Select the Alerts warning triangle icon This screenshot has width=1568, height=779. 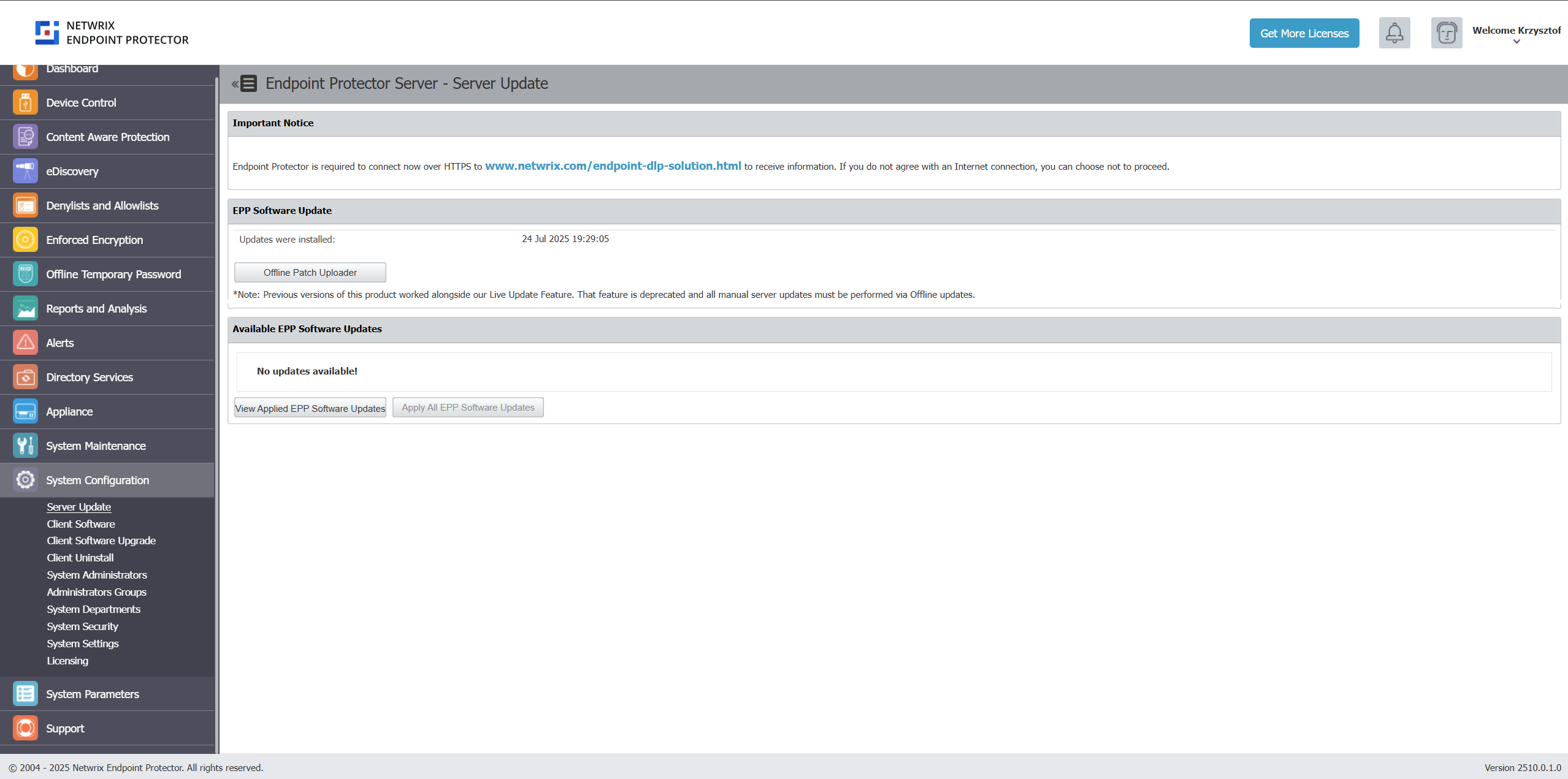[25, 343]
